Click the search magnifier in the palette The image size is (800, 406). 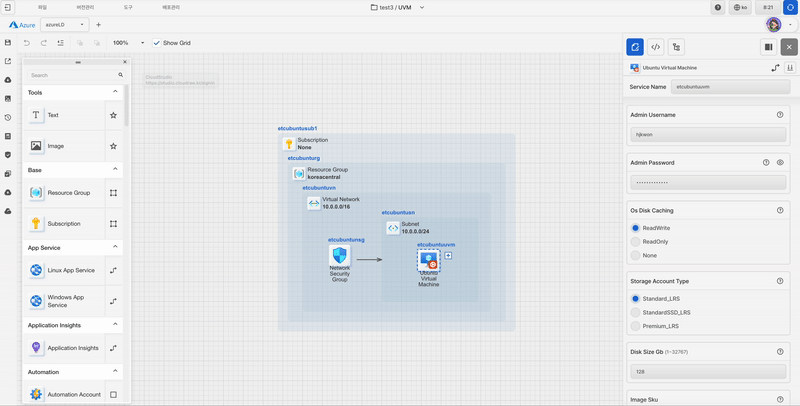click(x=121, y=75)
